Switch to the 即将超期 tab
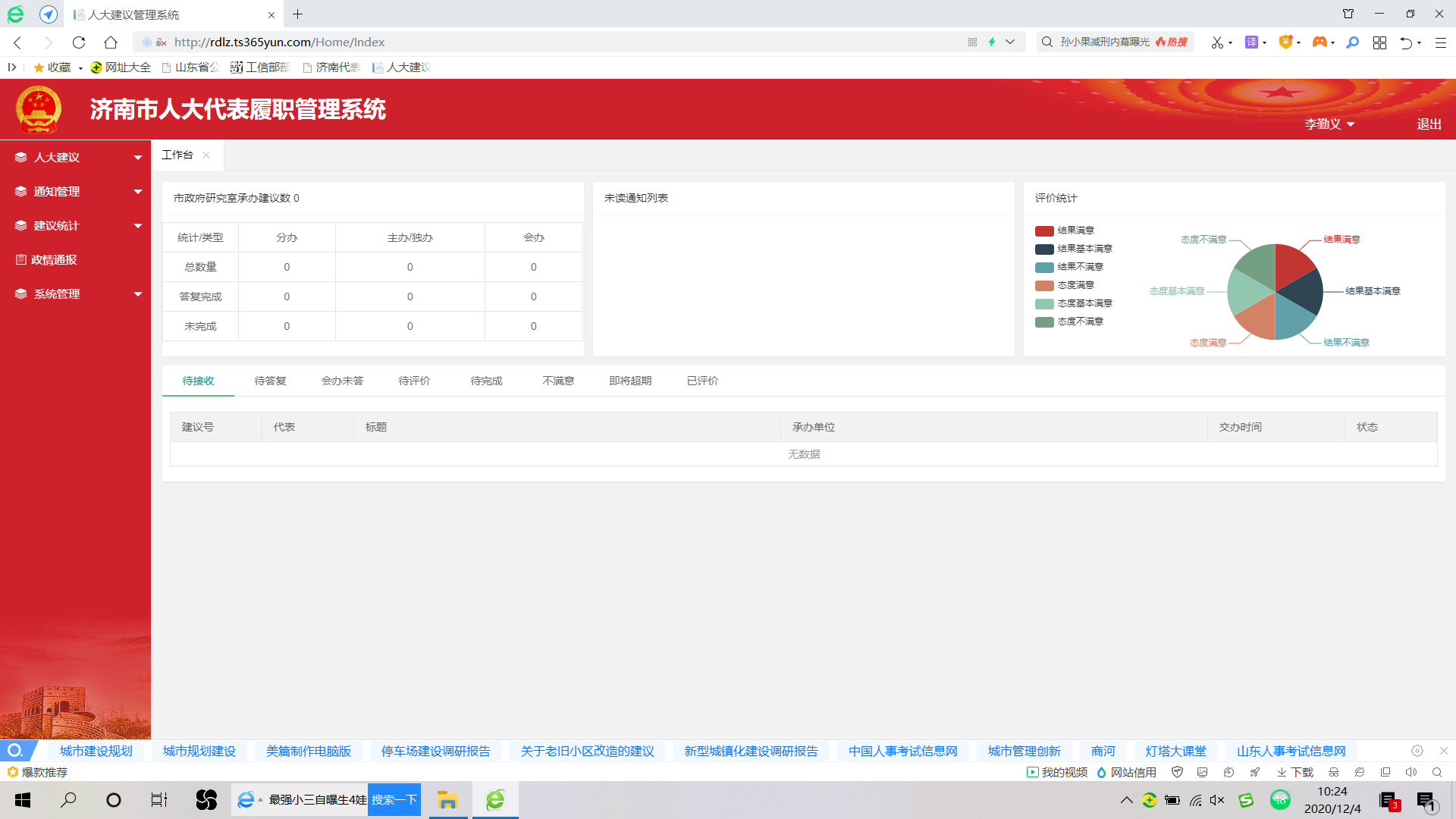The image size is (1456, 819). pos(630,381)
